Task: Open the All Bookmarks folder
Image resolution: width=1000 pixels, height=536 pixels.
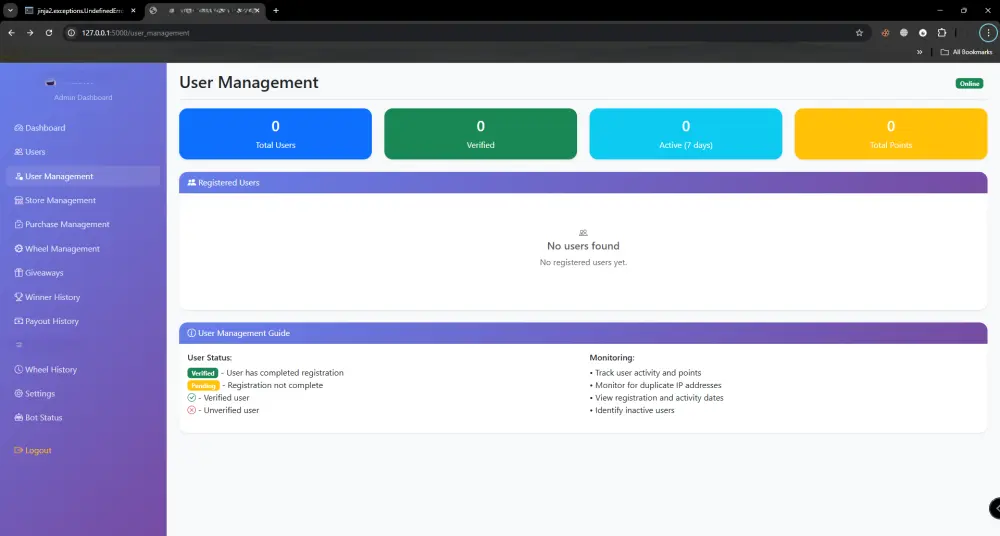Action: 966,52
